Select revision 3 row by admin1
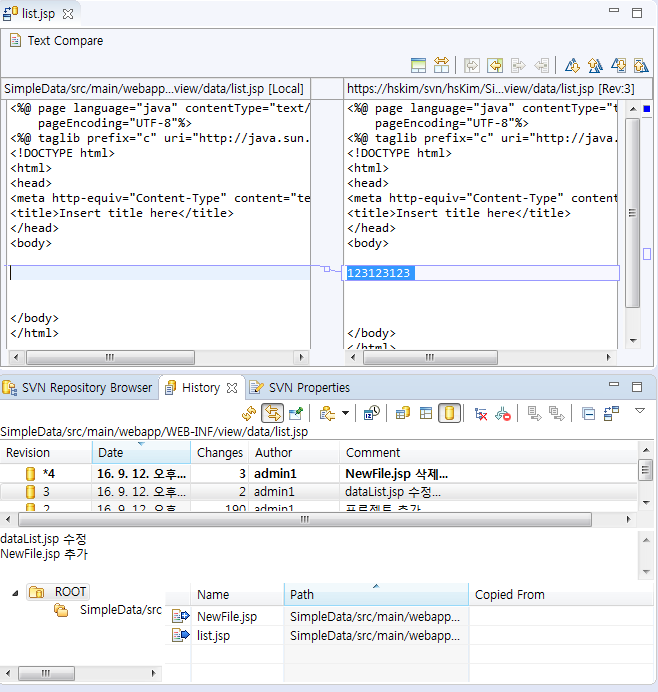658x692 pixels. 319,492
